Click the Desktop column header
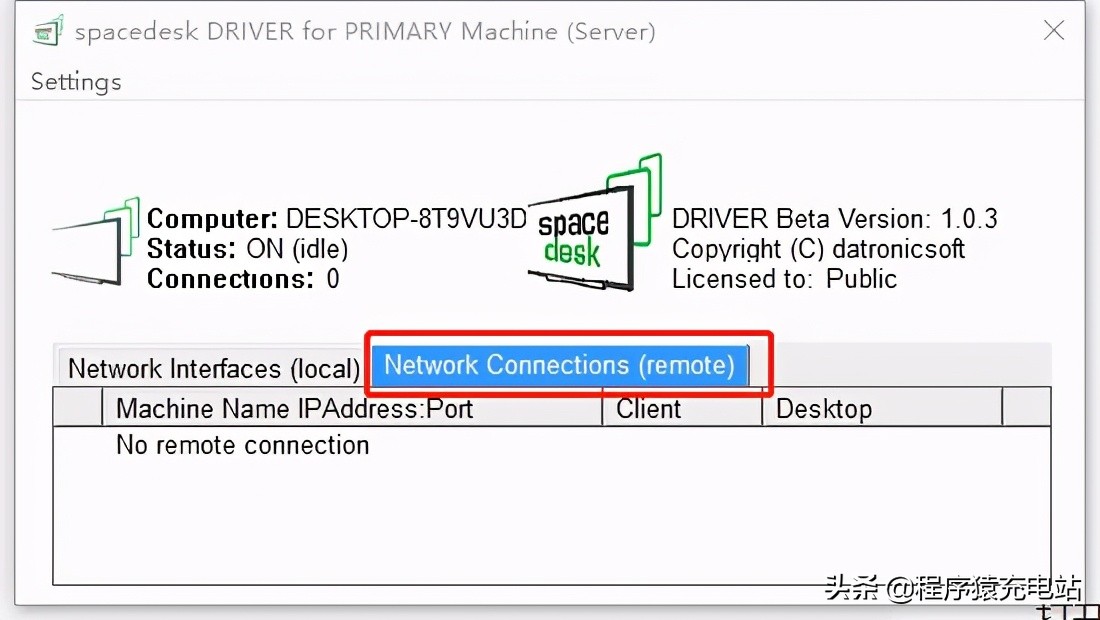Viewport: 1100px width, 620px height. click(883, 408)
